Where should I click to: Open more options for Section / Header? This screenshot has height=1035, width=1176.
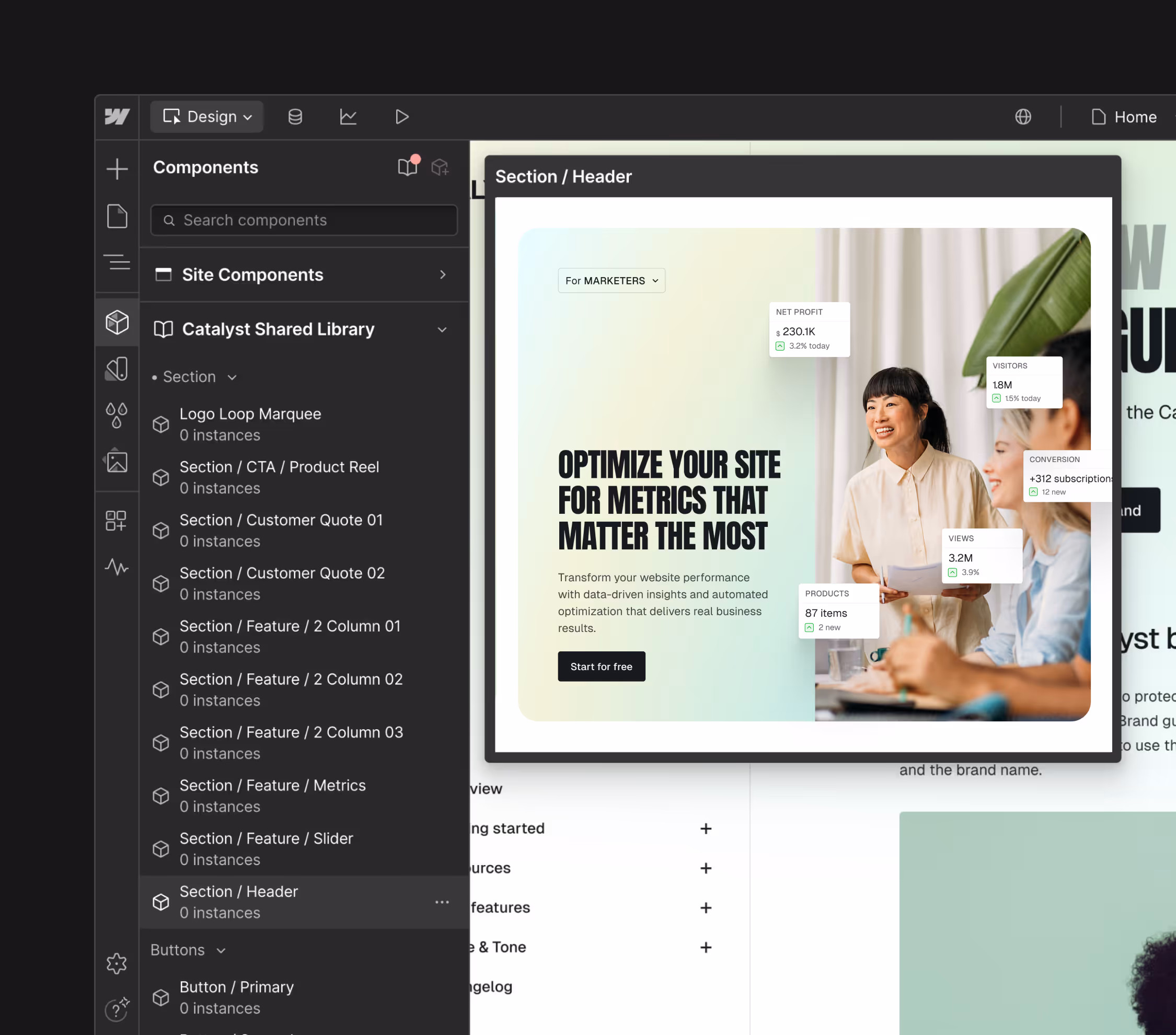pyautogui.click(x=442, y=902)
